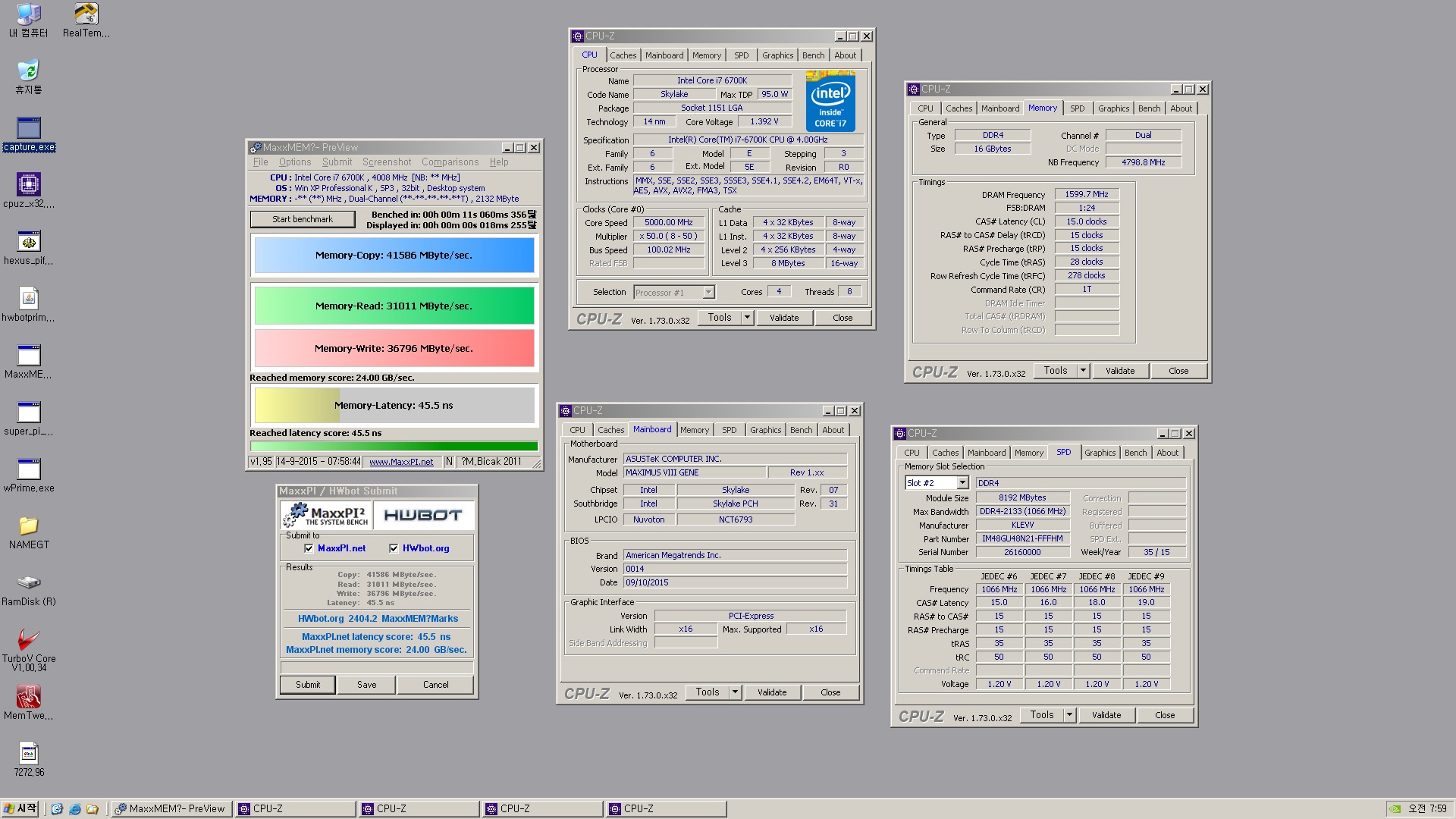Click the Memory-Read green result bar
This screenshot has width=1456, height=819.
point(394,306)
